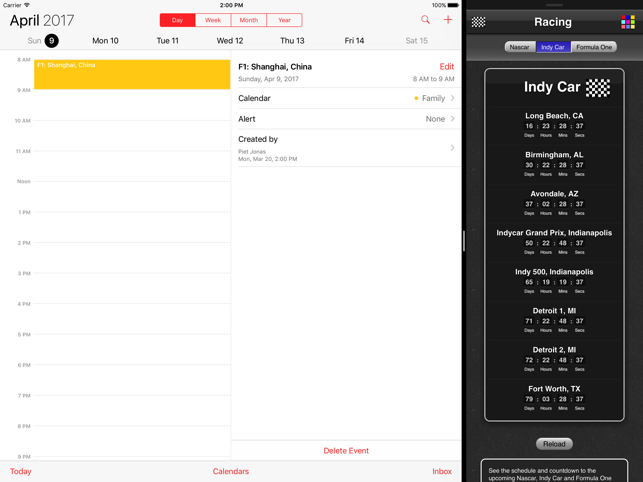Open colorful grid icon right of Racing title
Viewport: 643px width, 482px height.
point(627,22)
